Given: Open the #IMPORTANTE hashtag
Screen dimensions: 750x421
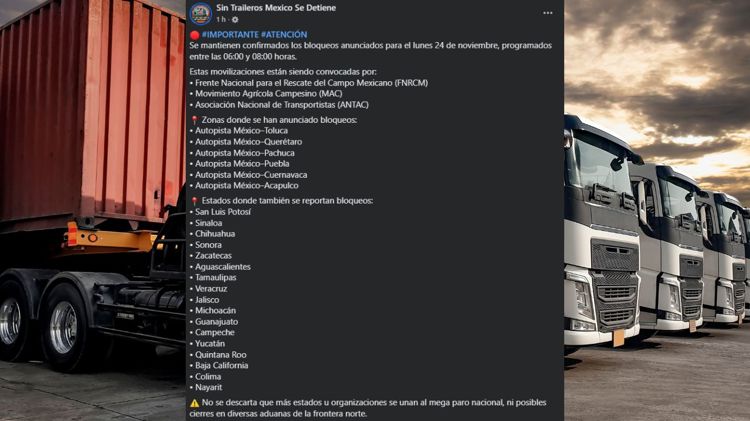Looking at the screenshot, I should (230, 34).
